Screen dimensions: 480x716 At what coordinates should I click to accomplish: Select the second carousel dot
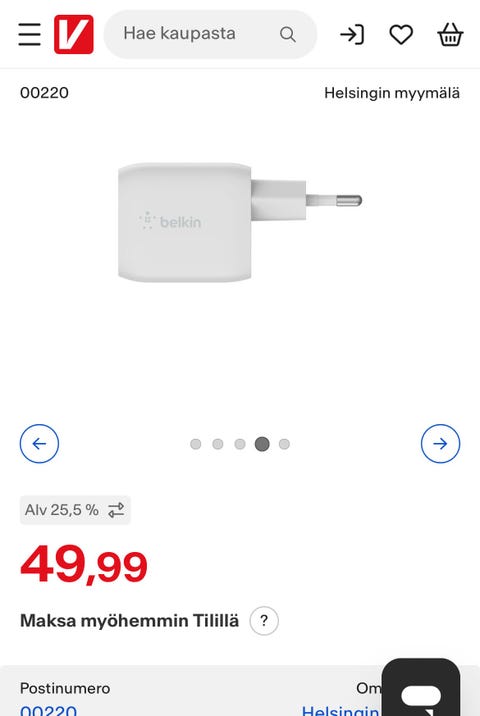(x=218, y=444)
